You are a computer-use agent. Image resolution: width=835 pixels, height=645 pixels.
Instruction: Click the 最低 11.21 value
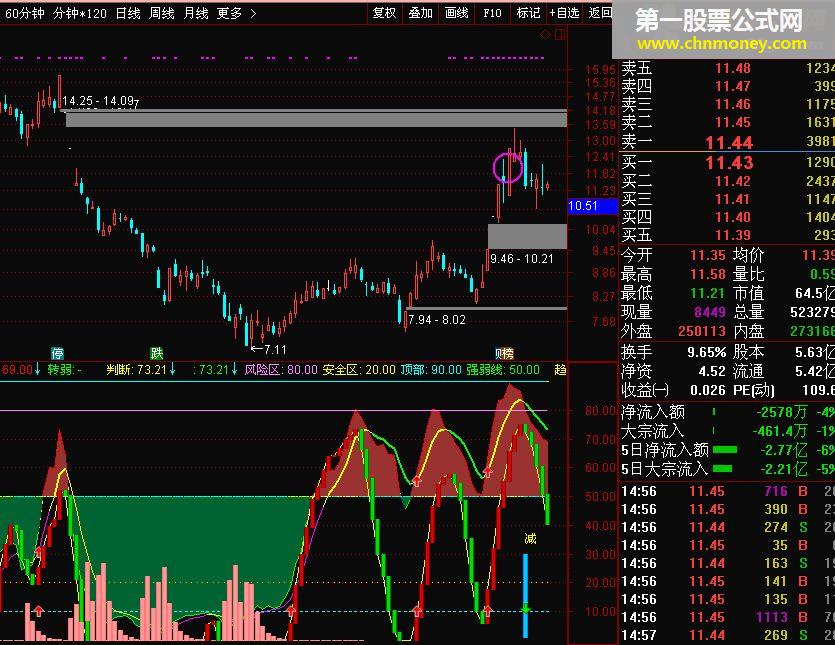(708, 293)
